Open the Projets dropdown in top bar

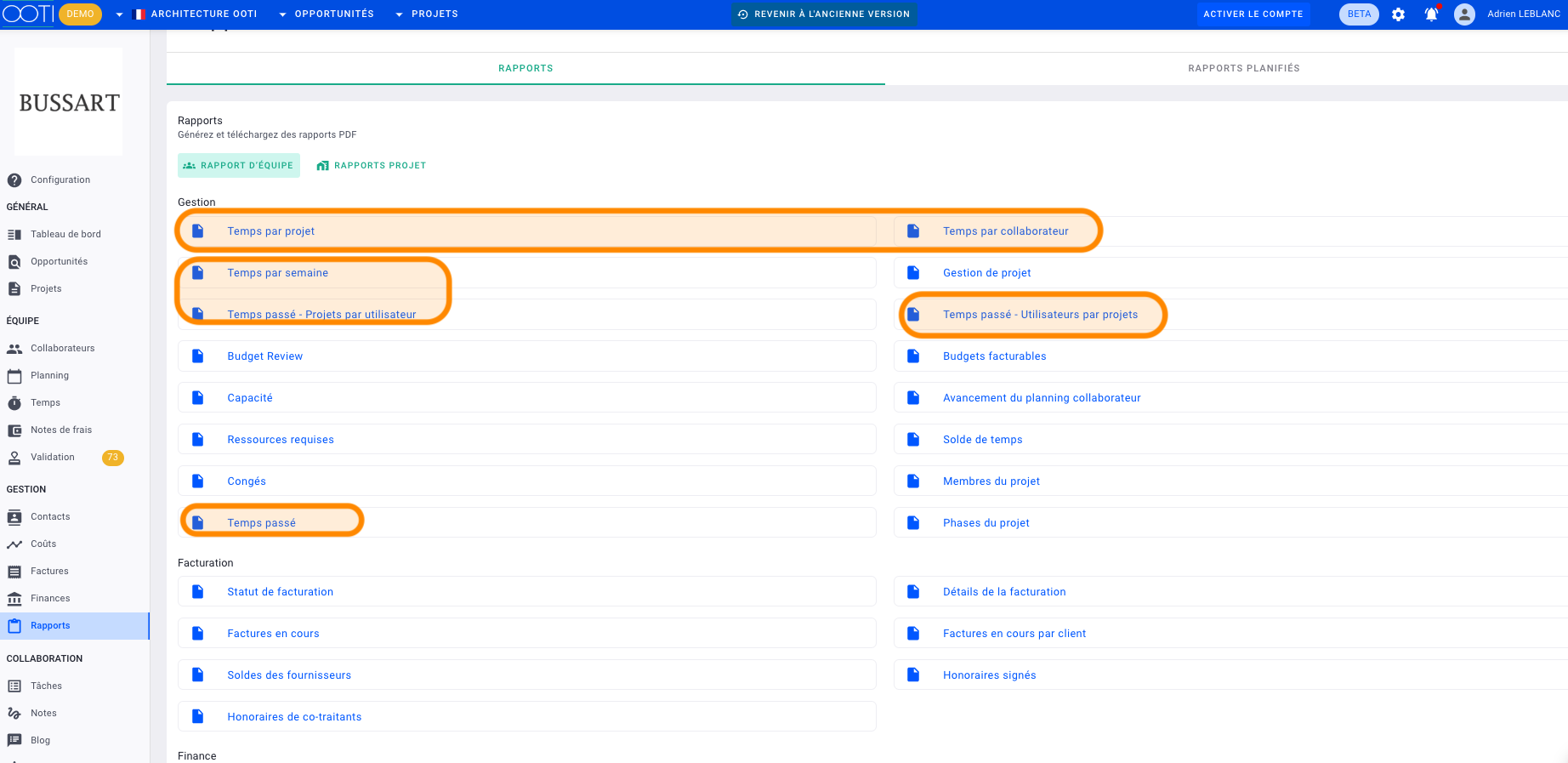click(x=427, y=14)
